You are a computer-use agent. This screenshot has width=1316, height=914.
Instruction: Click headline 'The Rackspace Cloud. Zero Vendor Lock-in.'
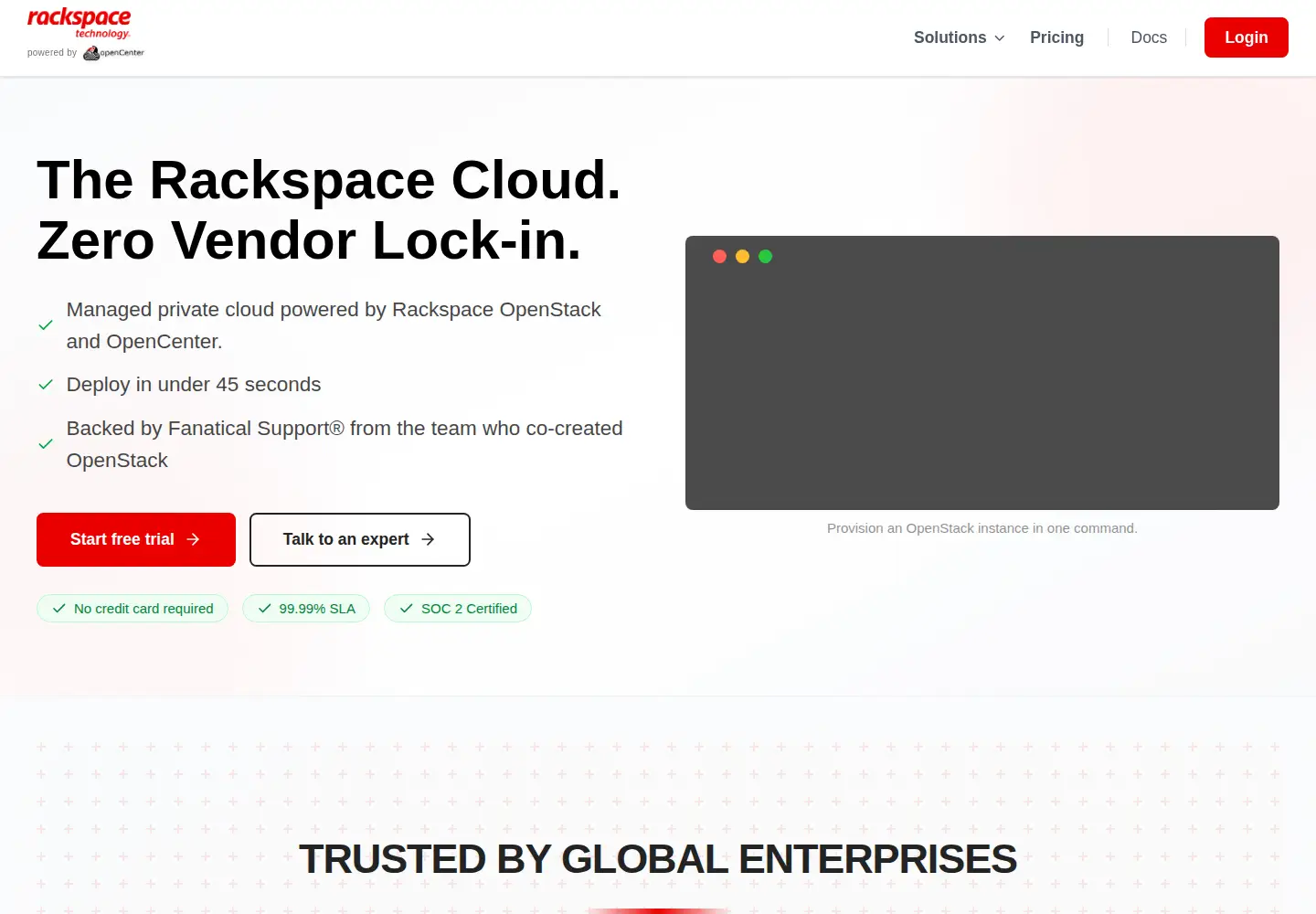pos(329,210)
